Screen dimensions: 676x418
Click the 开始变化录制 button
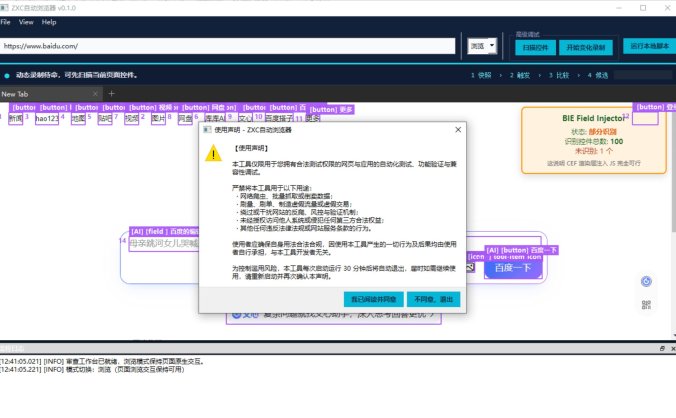585,47
